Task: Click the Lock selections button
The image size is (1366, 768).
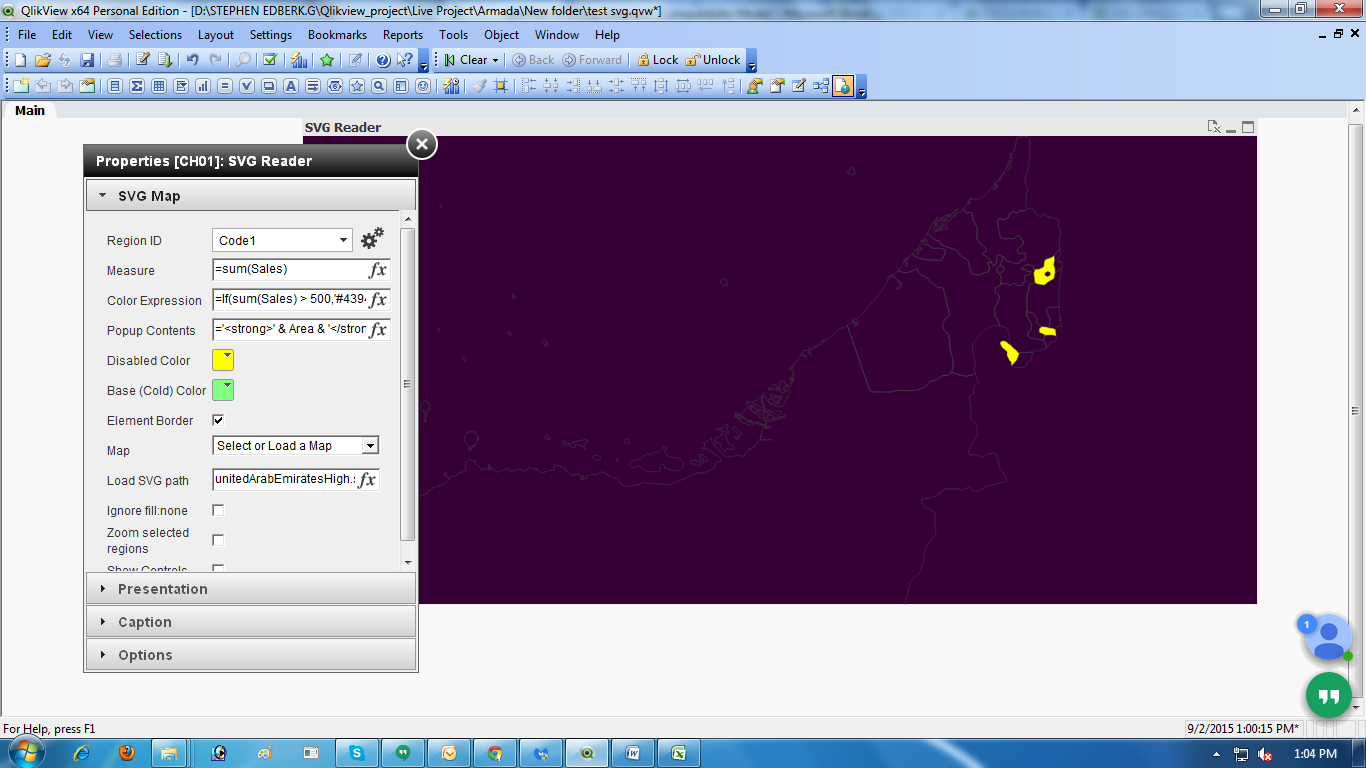Action: [x=657, y=60]
